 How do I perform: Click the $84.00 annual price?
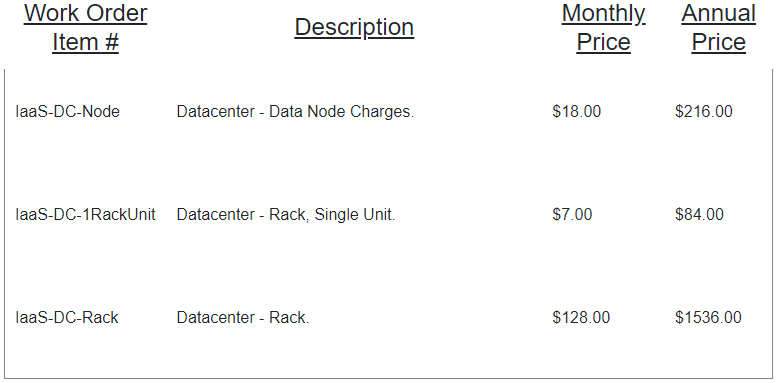tap(699, 215)
